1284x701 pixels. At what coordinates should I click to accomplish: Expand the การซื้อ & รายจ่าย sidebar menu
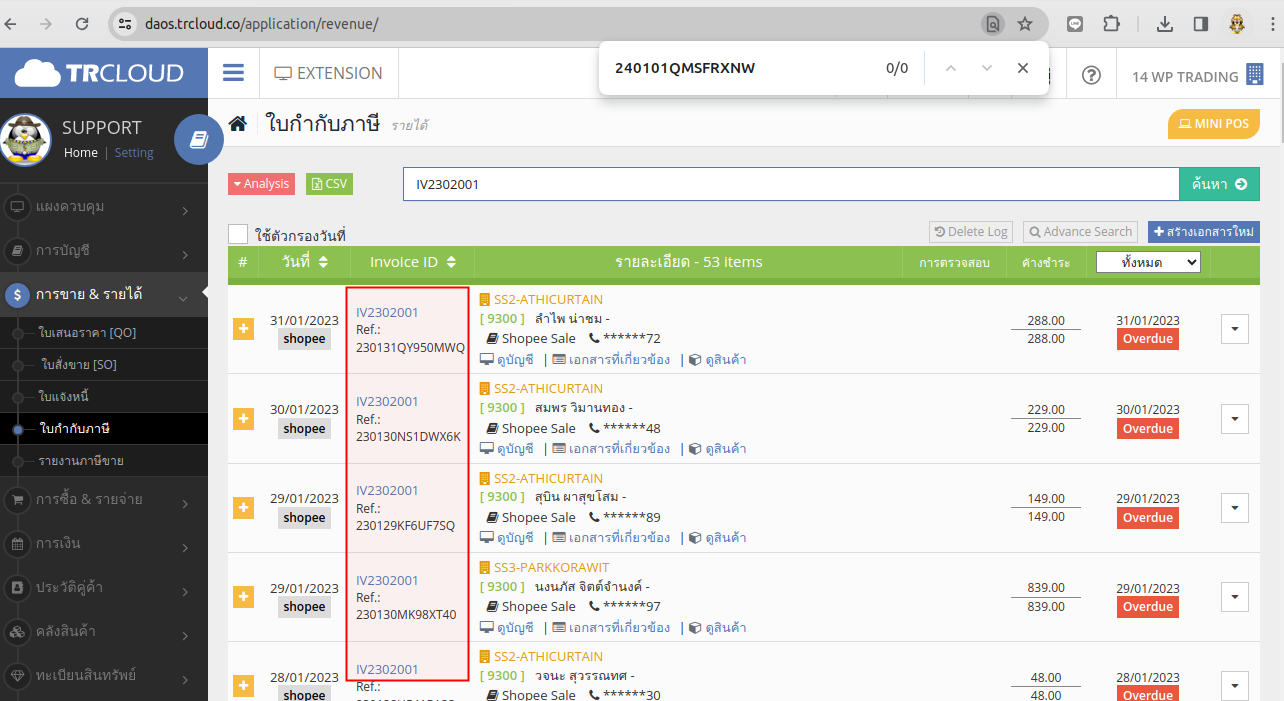click(x=104, y=499)
